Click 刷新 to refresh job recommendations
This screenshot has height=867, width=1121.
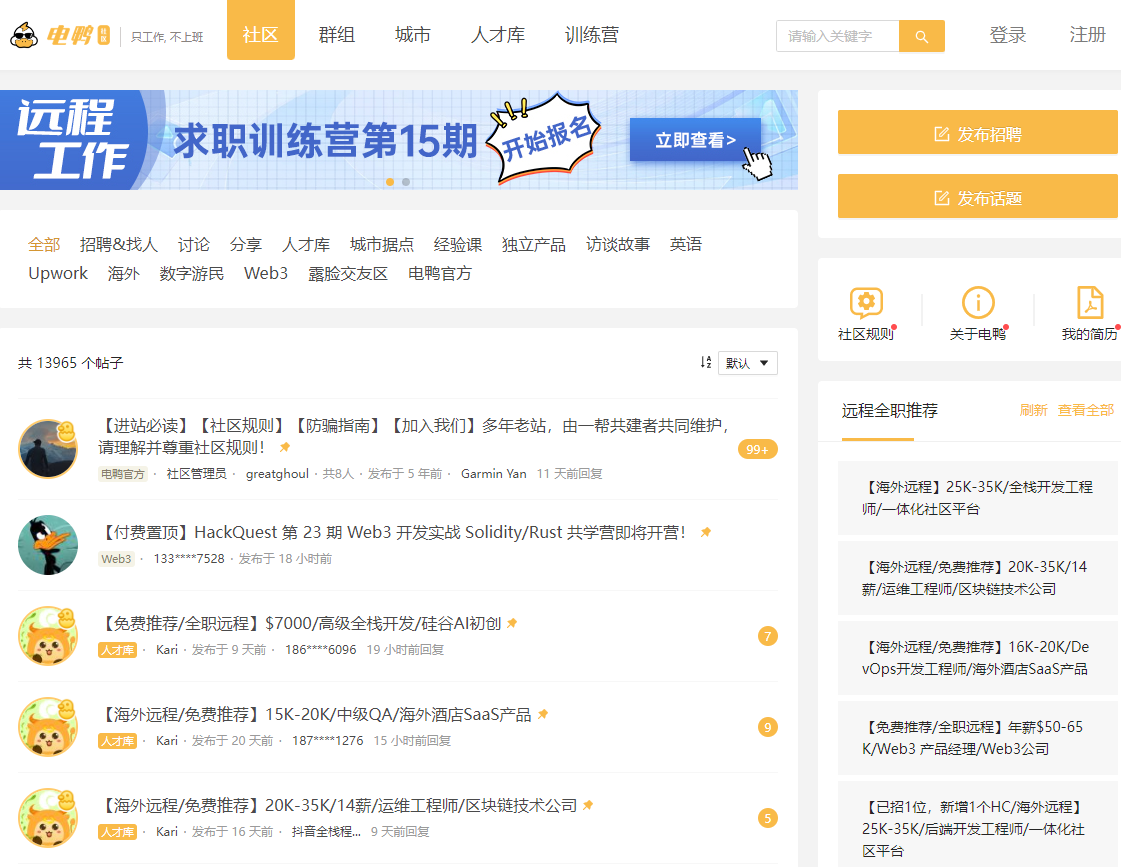1033,410
